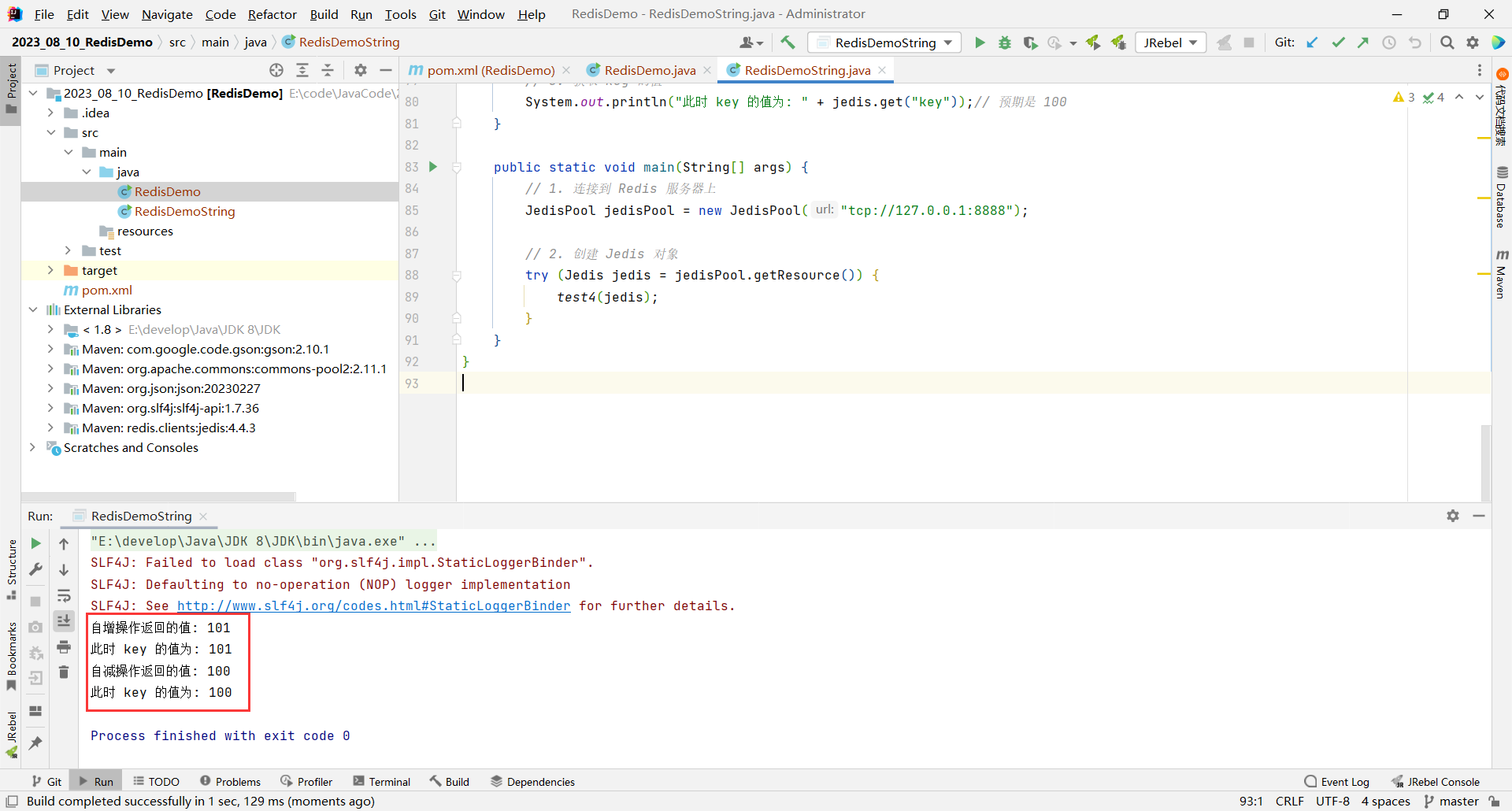Open the Event Log
The height and width of the screenshot is (811, 1512).
1337,781
